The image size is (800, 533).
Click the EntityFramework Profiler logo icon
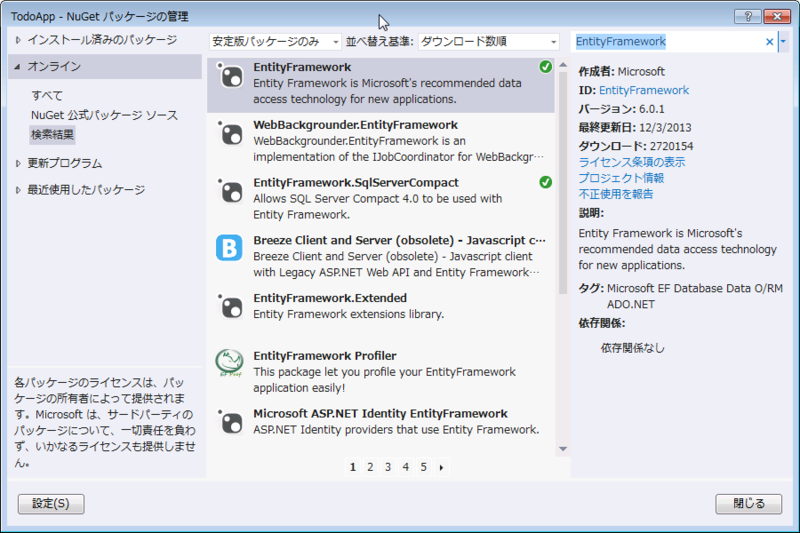click(x=229, y=363)
